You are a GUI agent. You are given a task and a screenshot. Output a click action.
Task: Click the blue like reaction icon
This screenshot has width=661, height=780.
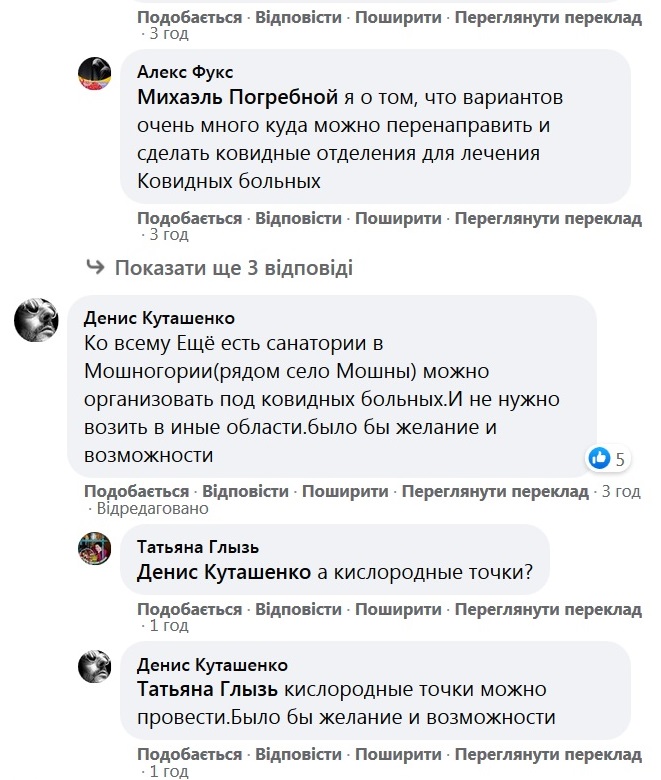pos(600,459)
